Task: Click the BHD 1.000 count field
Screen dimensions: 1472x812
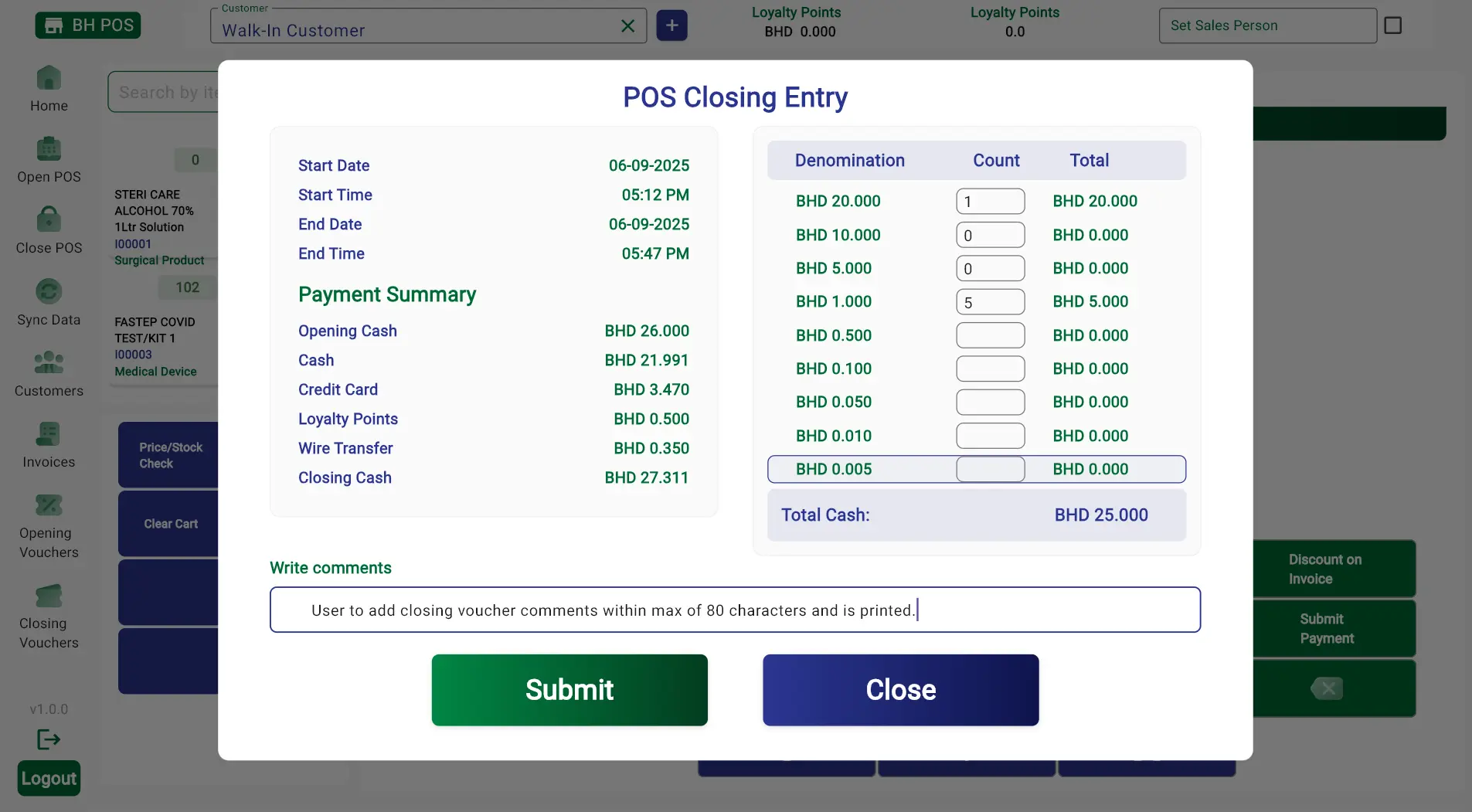Action: (991, 302)
